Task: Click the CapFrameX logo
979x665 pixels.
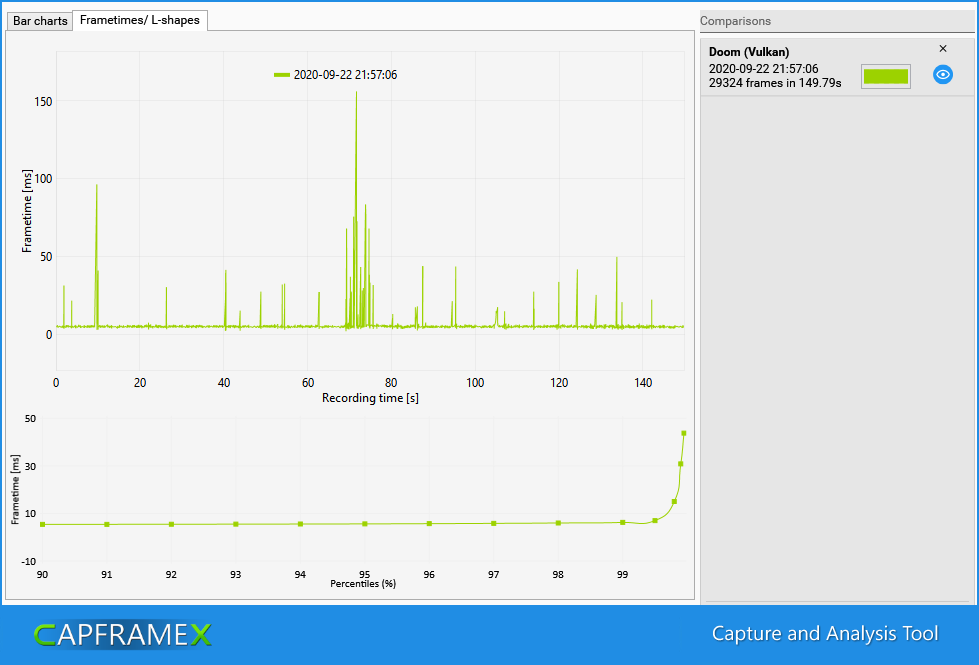Action: click(x=123, y=635)
